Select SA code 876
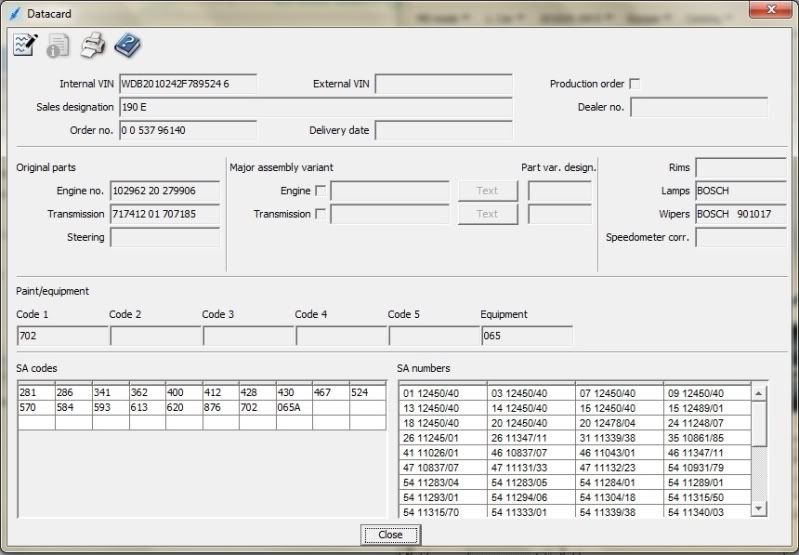The image size is (799, 555). click(221, 407)
